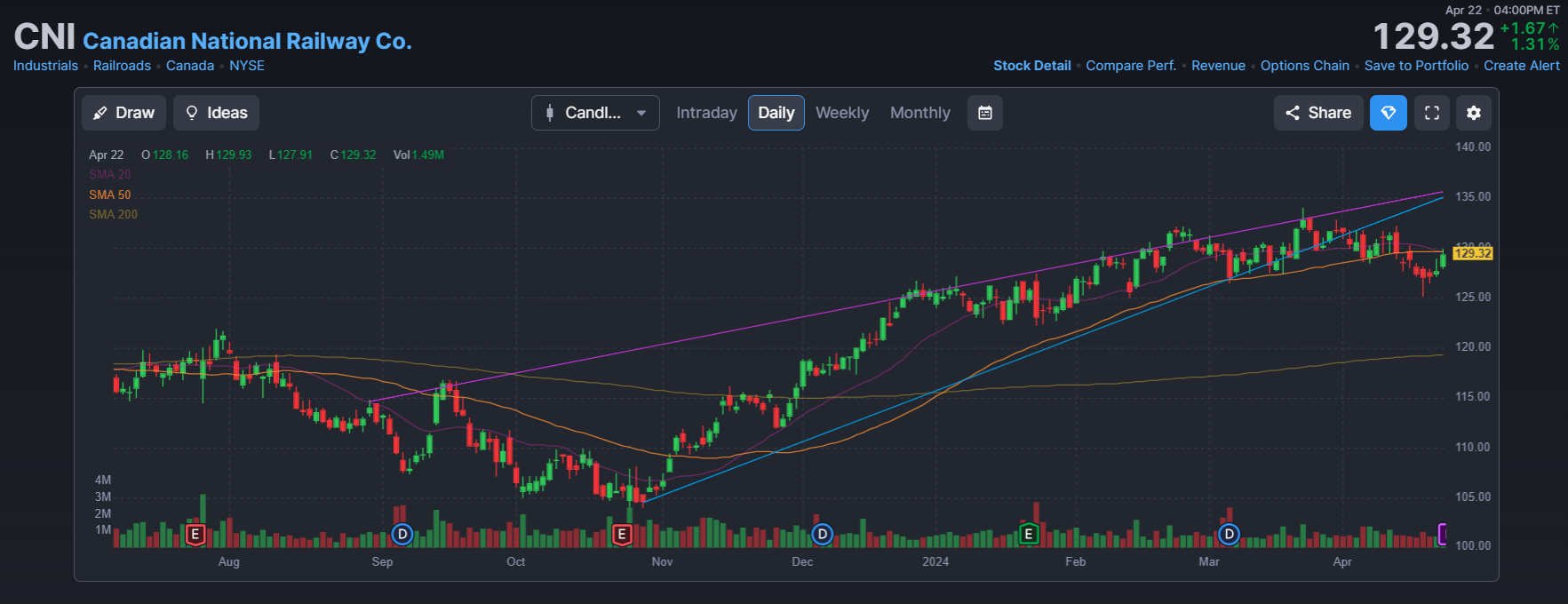The width and height of the screenshot is (1568, 604).
Task: Open the Canada country link
Action: pos(190,66)
